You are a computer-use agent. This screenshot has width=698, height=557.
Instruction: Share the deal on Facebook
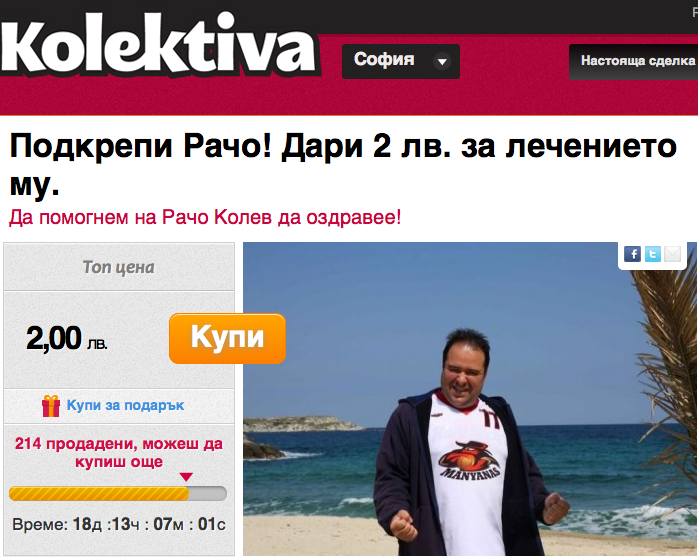coord(632,254)
